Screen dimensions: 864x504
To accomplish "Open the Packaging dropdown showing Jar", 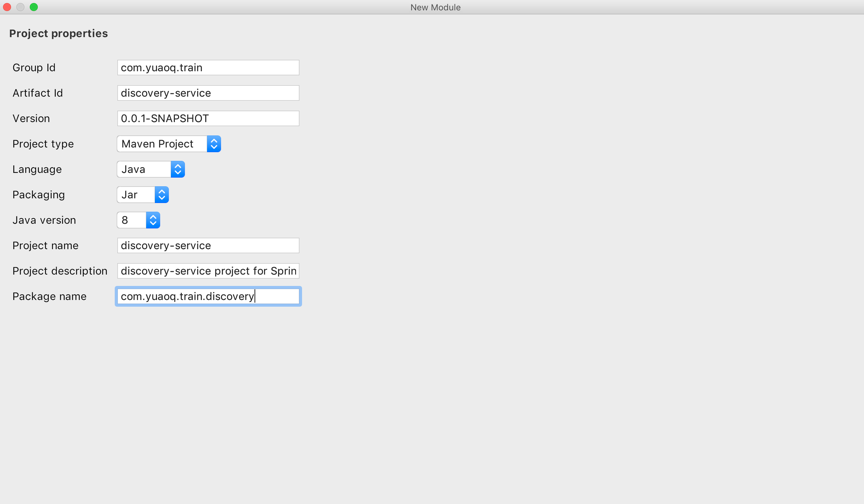I will [143, 194].
